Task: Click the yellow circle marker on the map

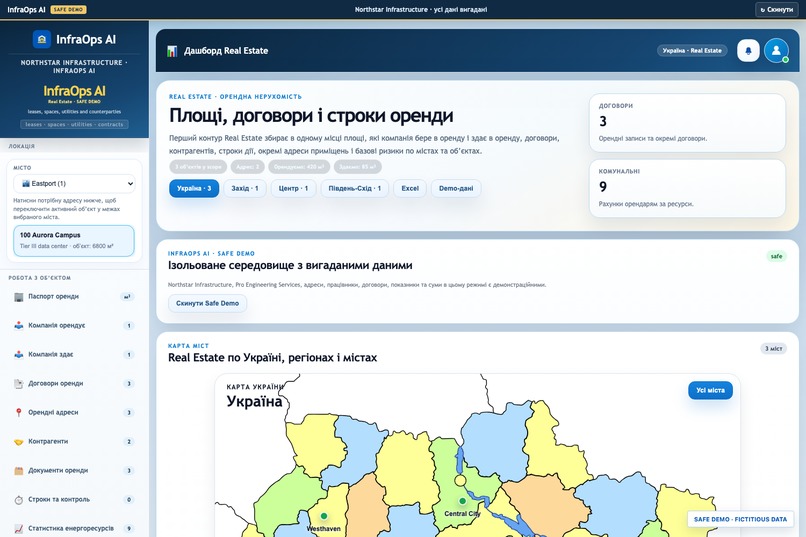Action: click(x=460, y=480)
